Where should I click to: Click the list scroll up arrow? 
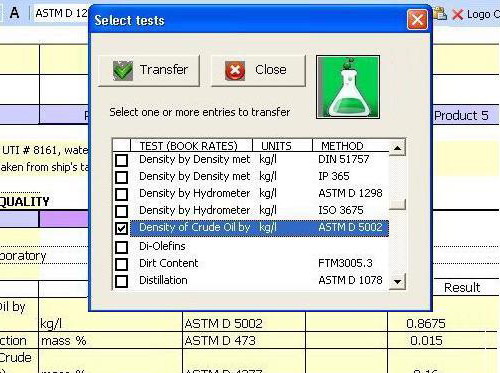397,147
